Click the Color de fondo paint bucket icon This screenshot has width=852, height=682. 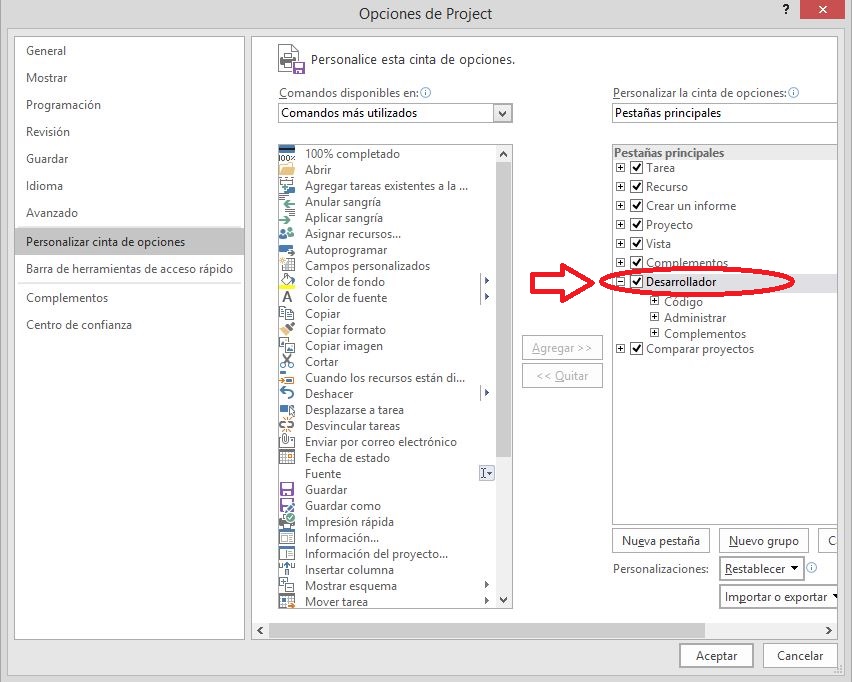(x=286, y=281)
